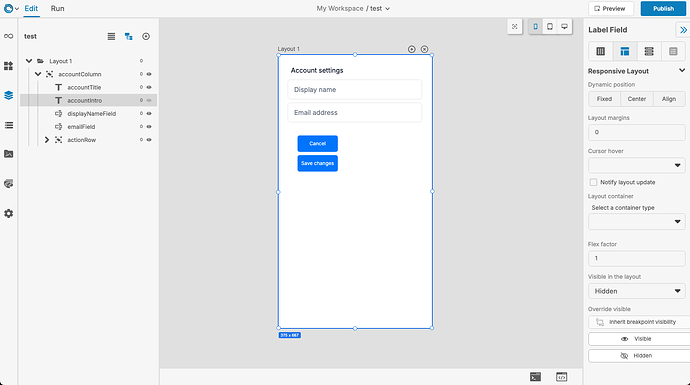Click the Account settings title on canvas
This screenshot has height=385, width=690.
[317, 70]
